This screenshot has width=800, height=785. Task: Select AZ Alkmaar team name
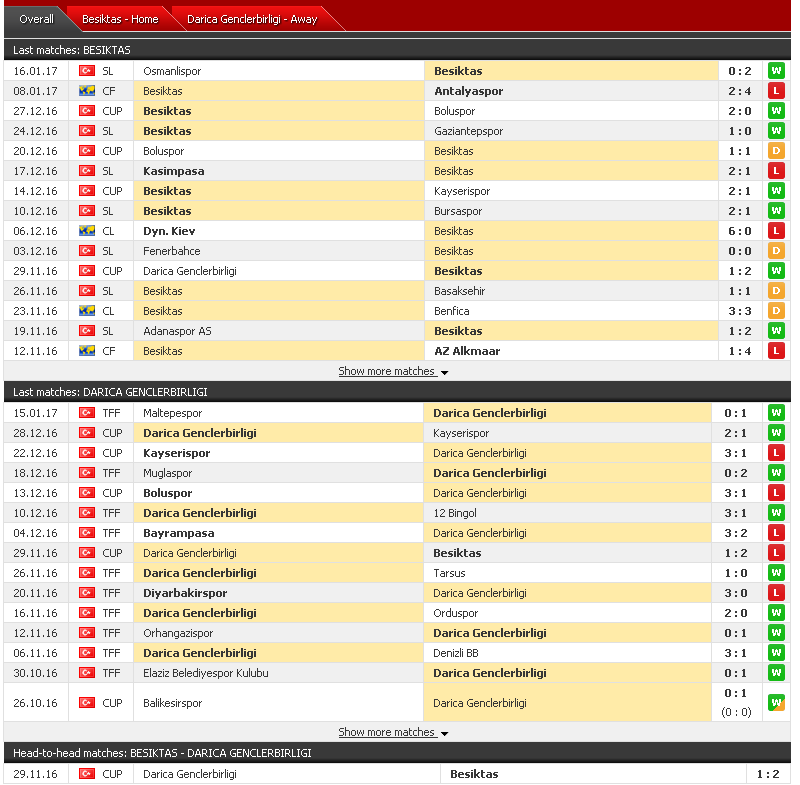coord(467,351)
